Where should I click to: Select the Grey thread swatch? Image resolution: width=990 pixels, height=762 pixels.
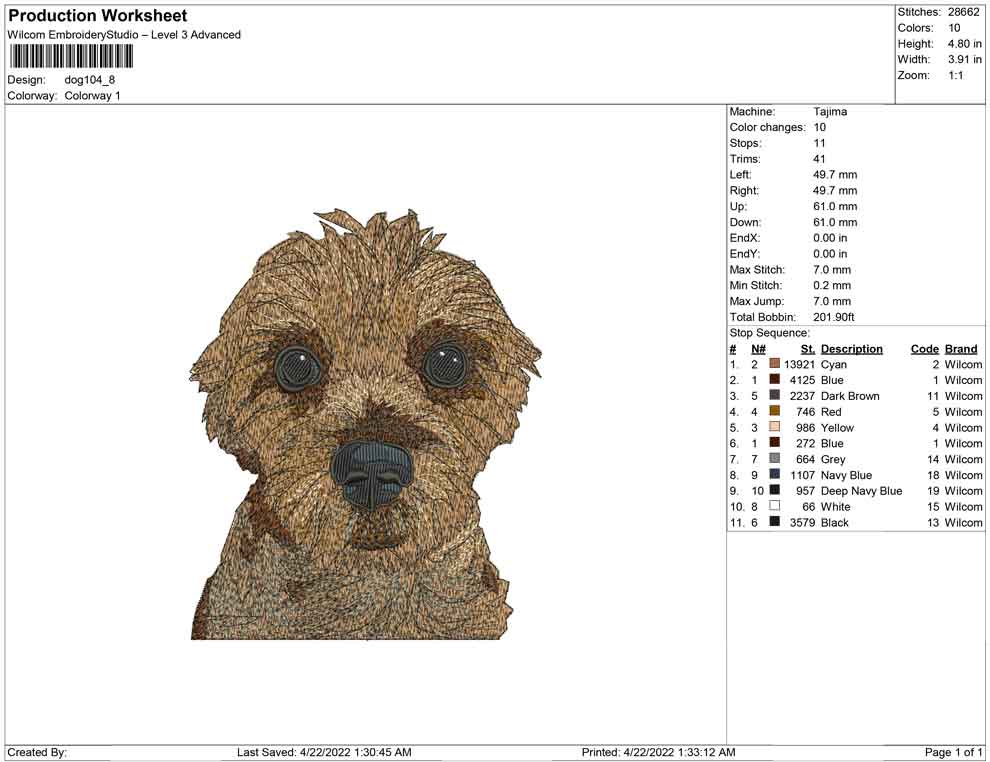click(773, 459)
